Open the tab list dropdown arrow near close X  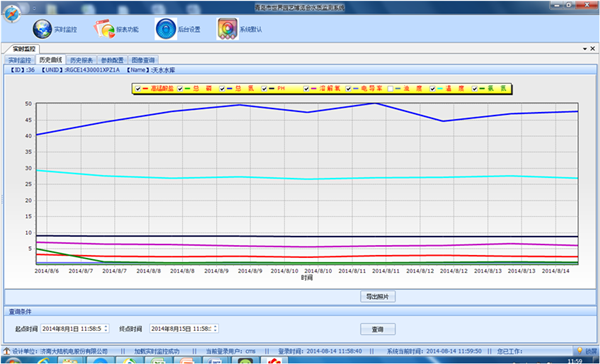(585, 49)
